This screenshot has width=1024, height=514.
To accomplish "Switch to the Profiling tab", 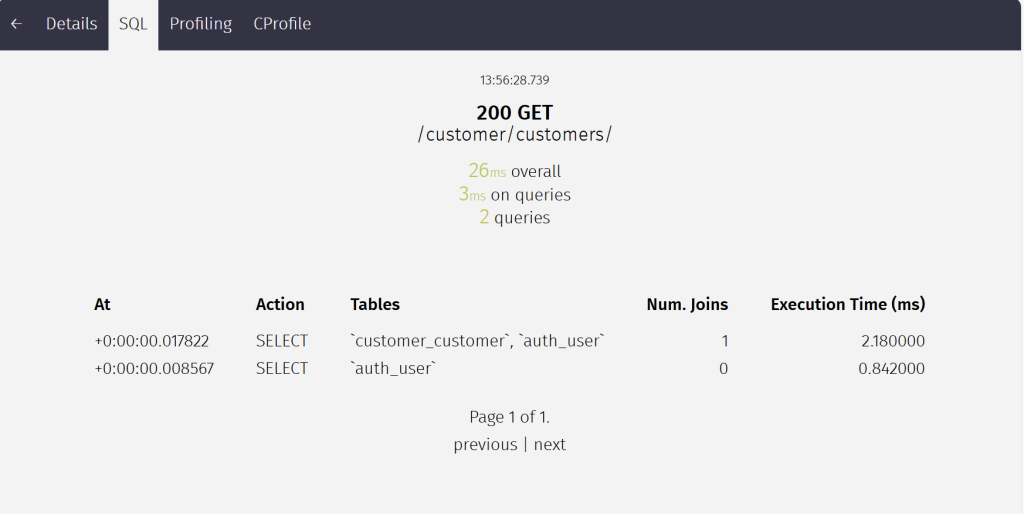I will click(200, 24).
